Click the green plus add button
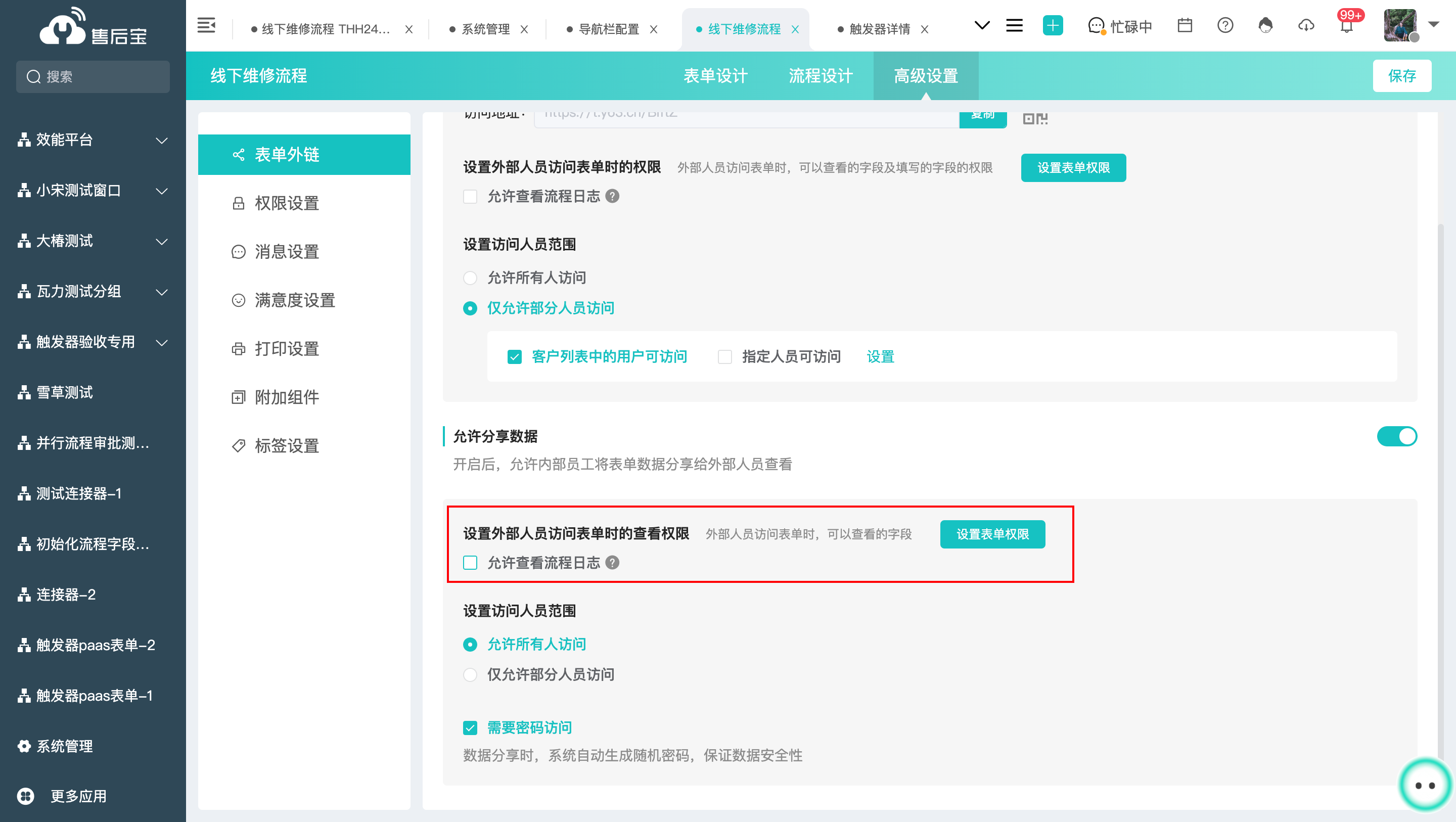This screenshot has width=1456, height=822. point(1053,26)
